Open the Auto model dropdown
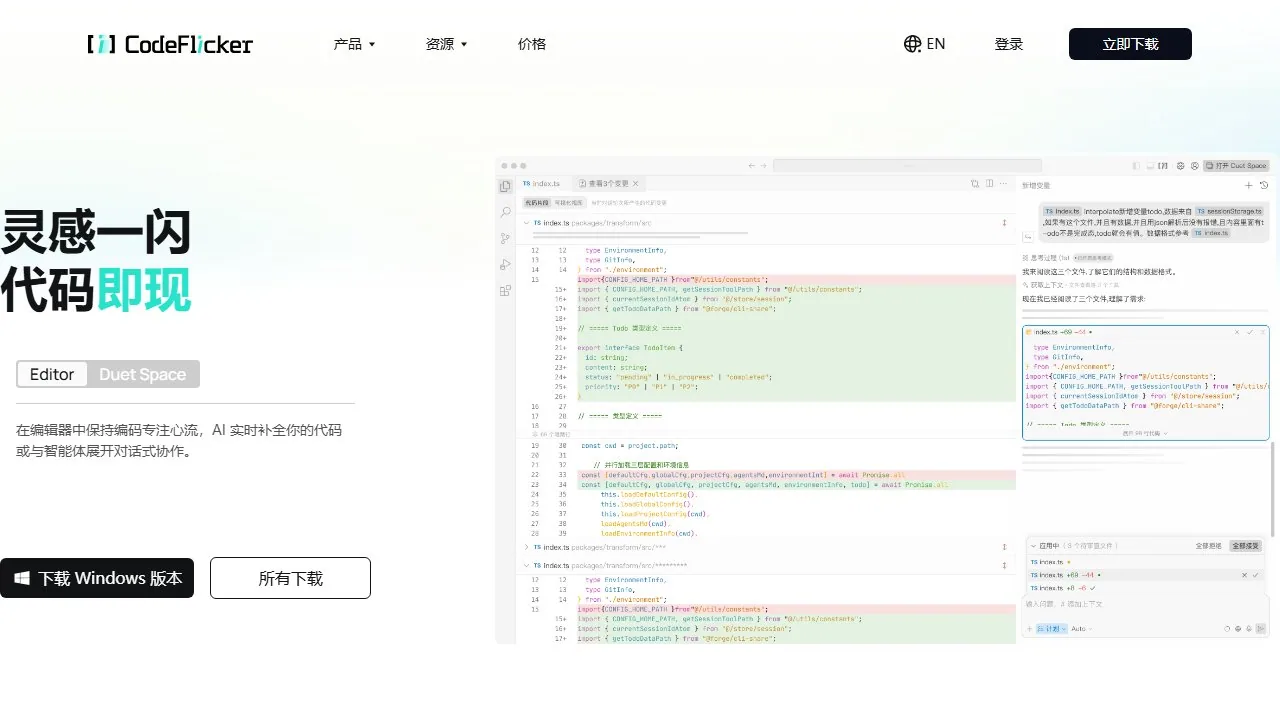 tap(1082, 628)
